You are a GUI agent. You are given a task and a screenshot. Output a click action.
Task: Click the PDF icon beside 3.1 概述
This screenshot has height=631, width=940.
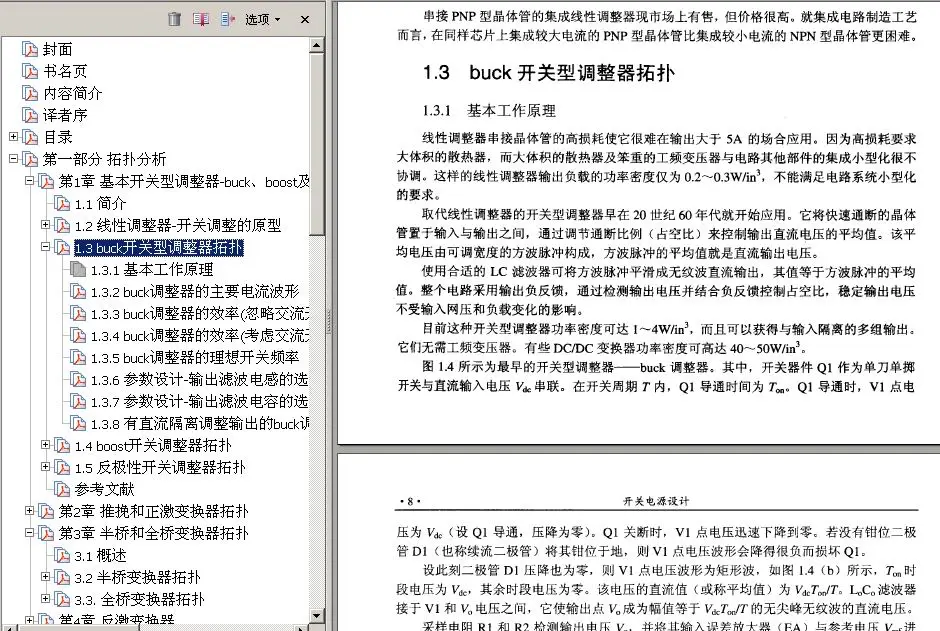click(62, 555)
